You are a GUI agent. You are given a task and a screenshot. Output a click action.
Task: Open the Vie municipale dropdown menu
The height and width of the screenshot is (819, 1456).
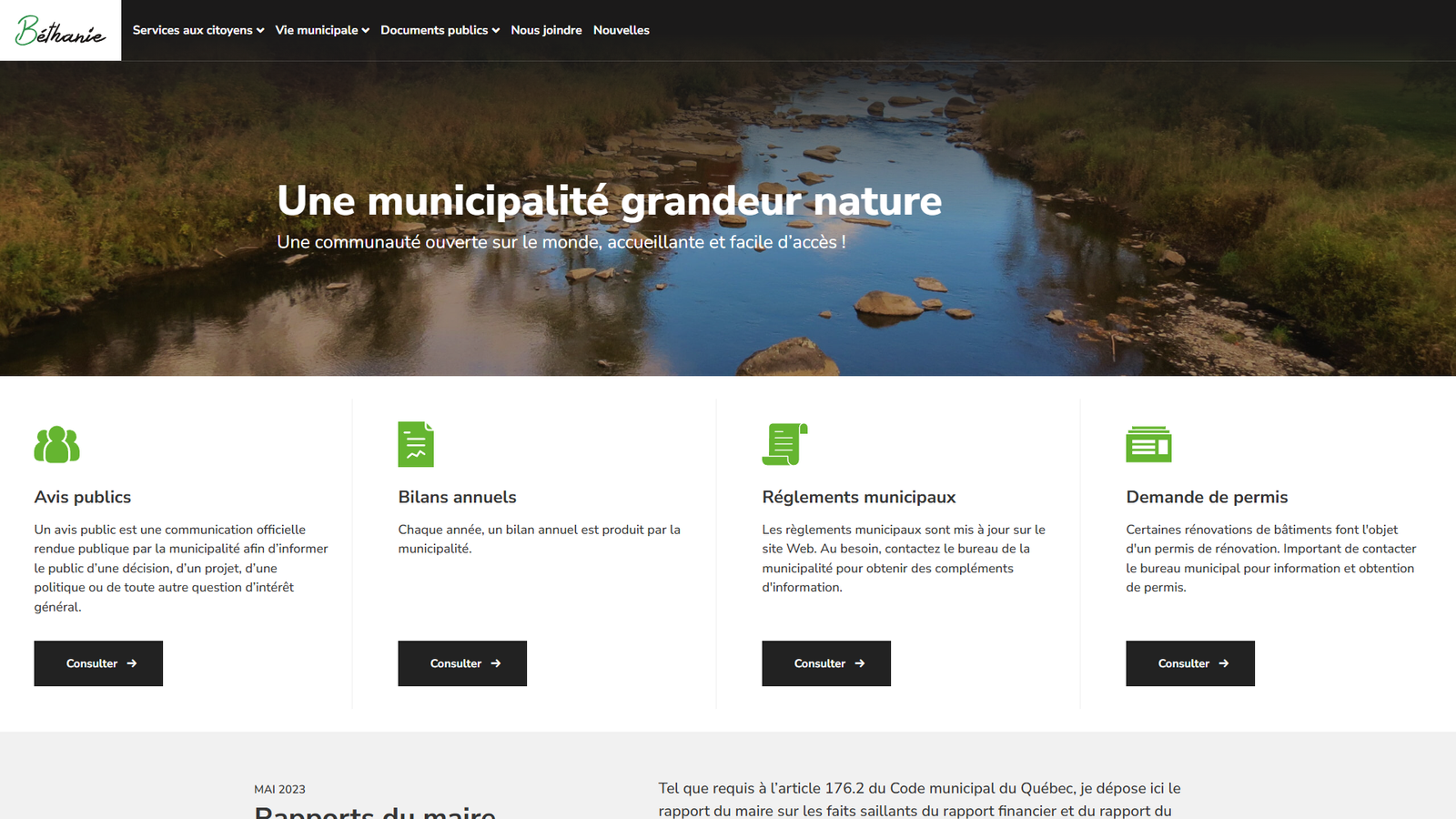tap(322, 30)
